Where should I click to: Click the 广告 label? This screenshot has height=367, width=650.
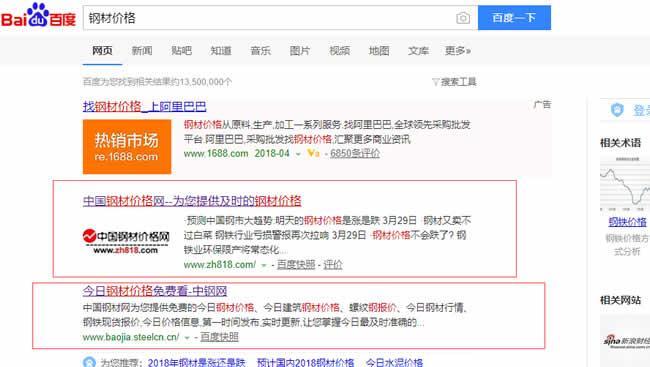(x=542, y=105)
